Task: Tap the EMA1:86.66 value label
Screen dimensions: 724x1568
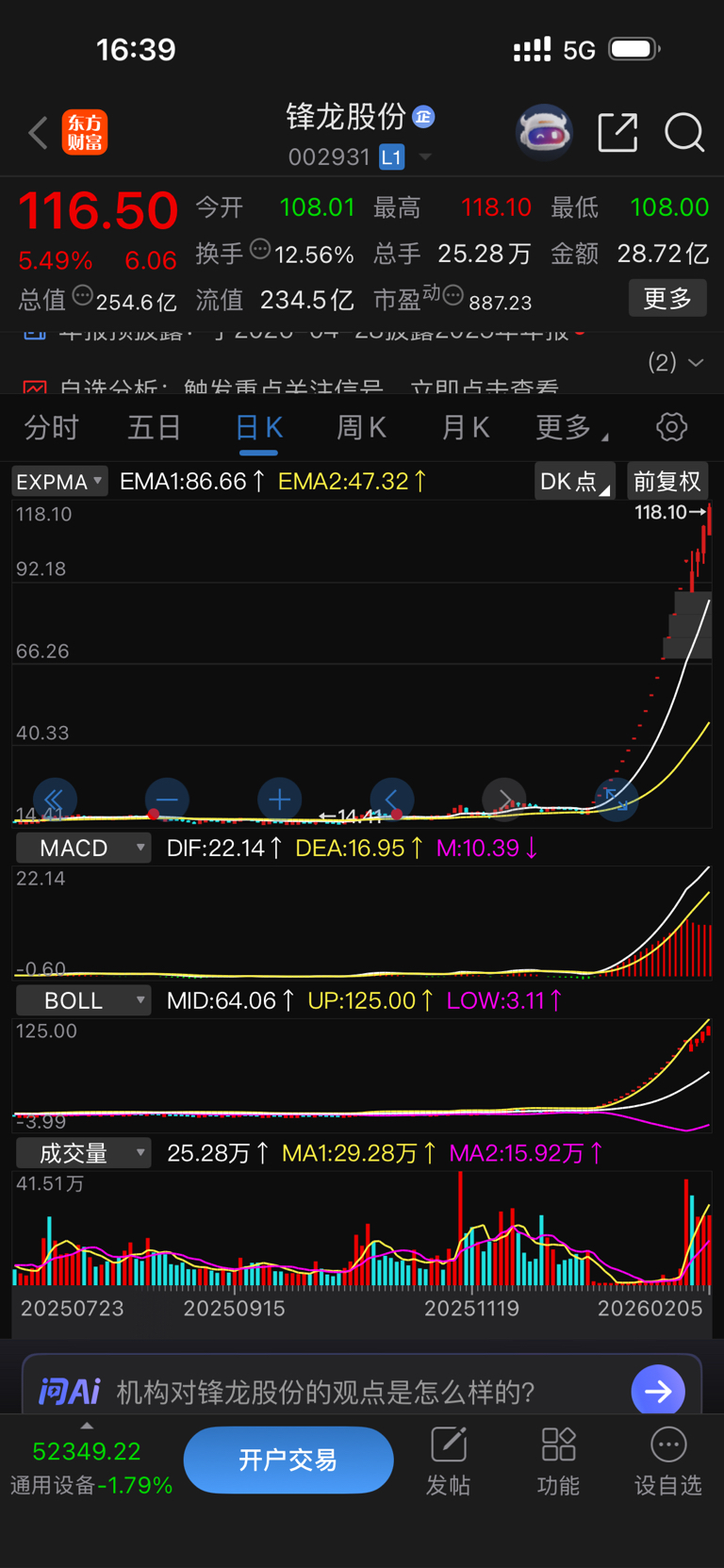Action: click(x=192, y=482)
